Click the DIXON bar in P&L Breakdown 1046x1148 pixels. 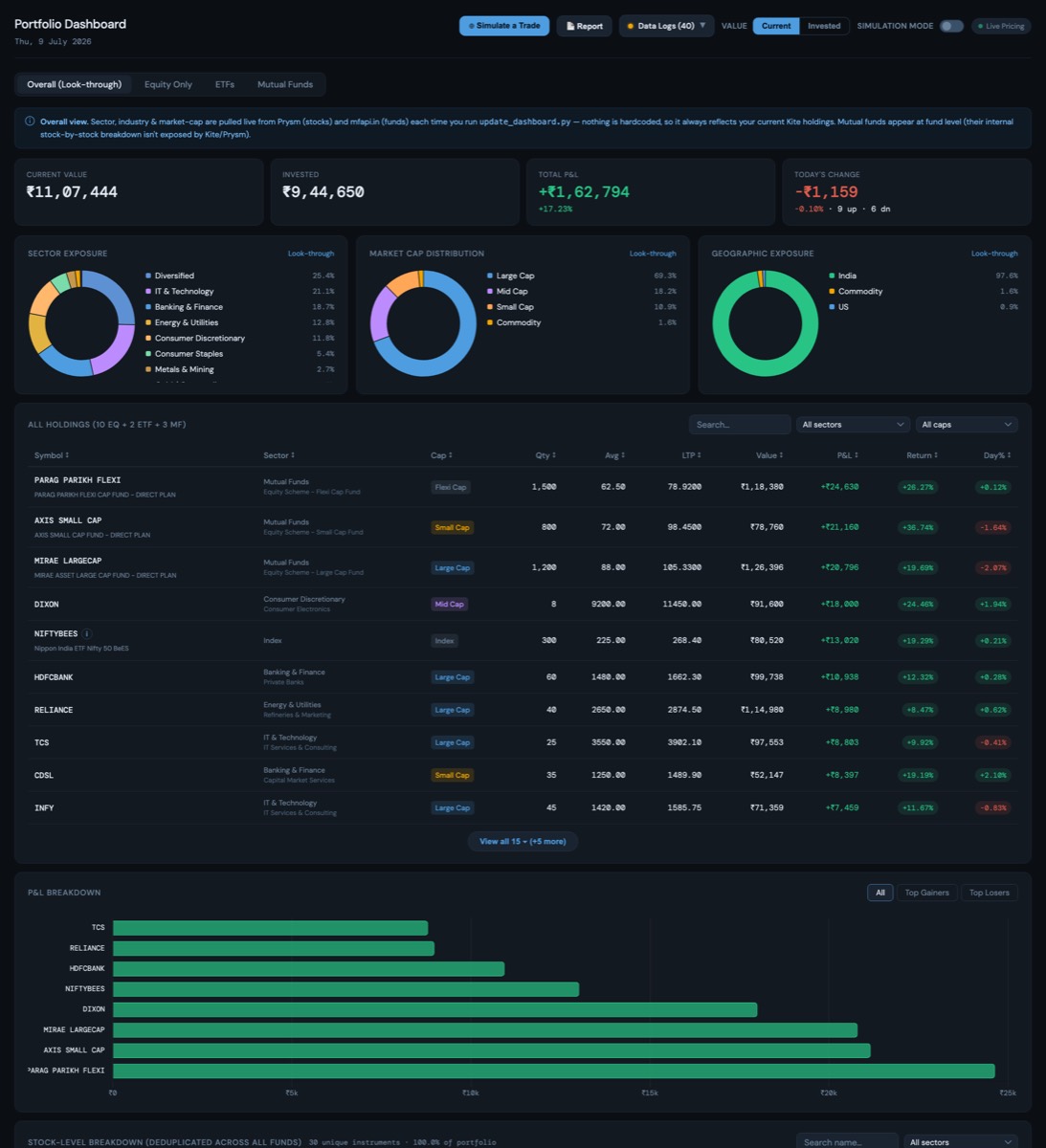435,1009
